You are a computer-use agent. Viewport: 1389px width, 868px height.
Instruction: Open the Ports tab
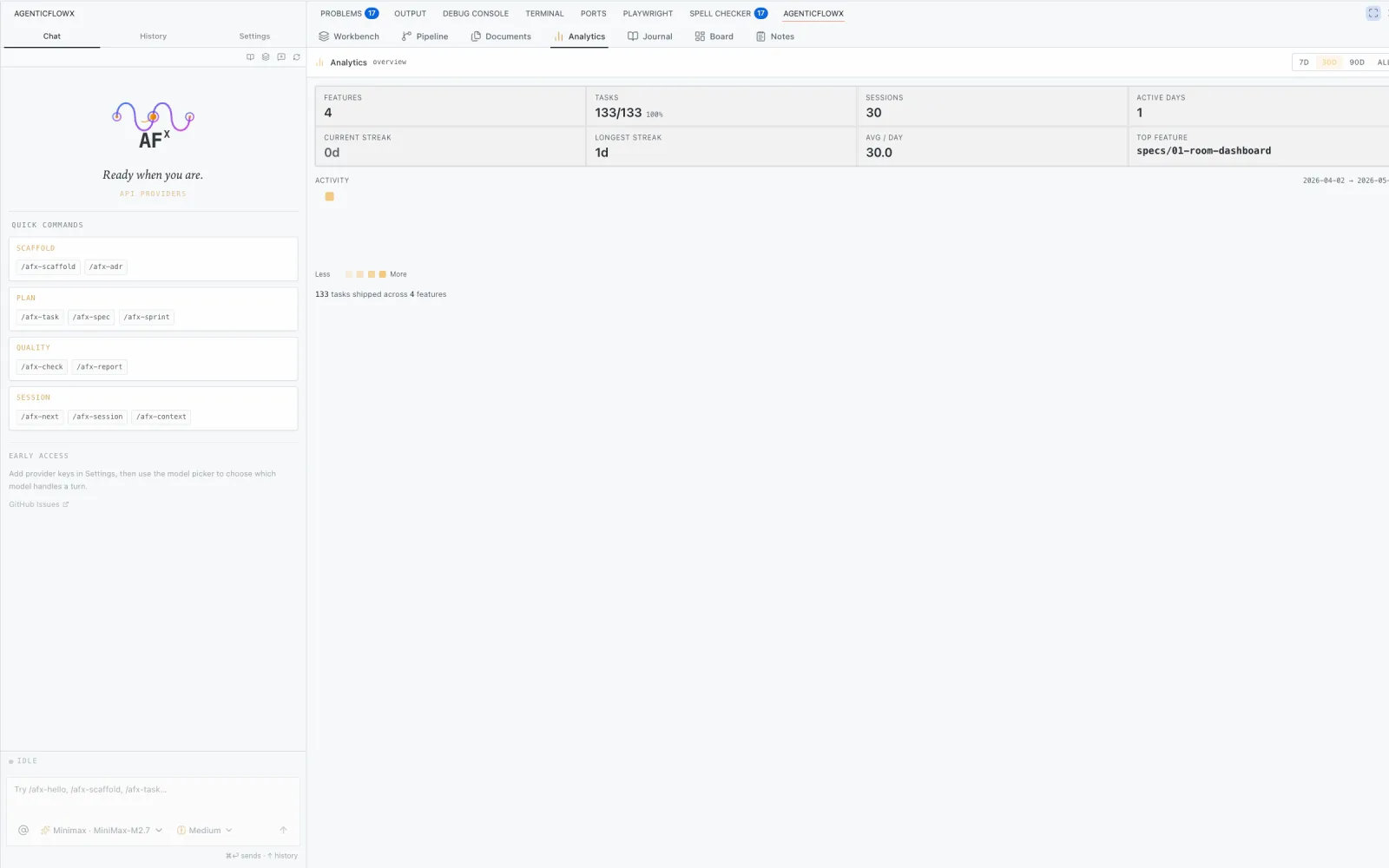[594, 13]
